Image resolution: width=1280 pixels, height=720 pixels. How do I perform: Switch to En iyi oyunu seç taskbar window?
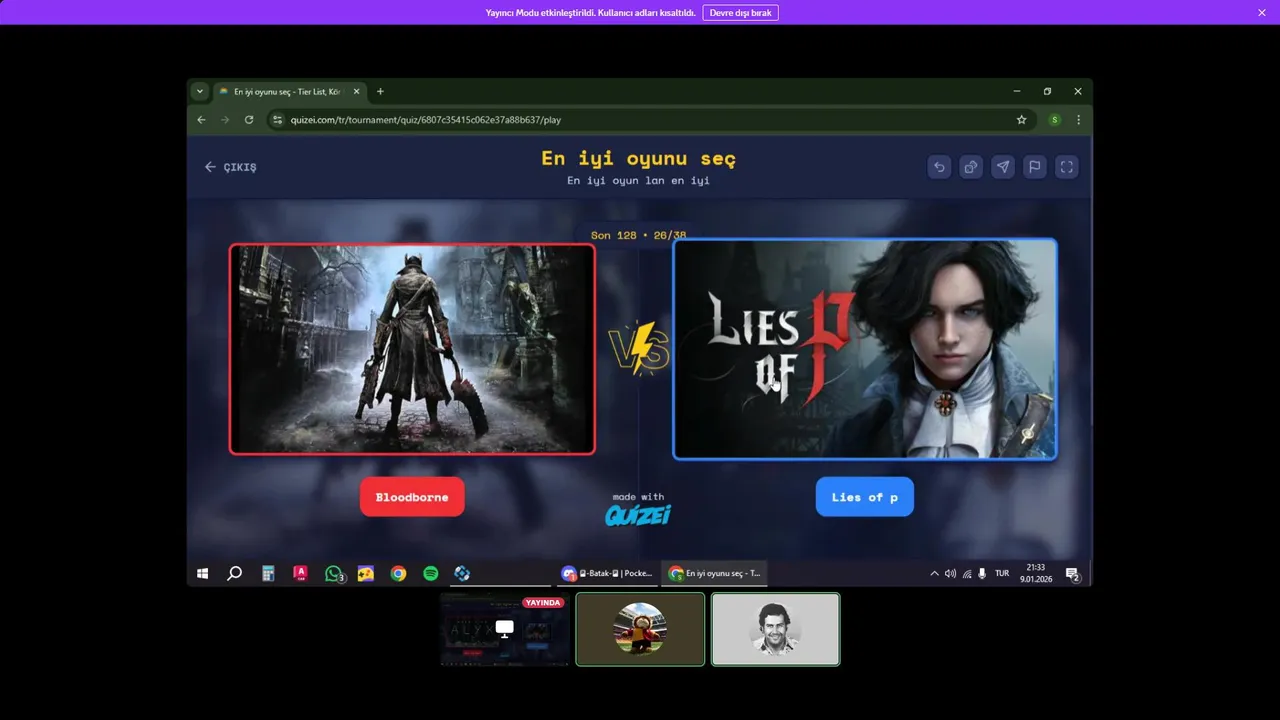click(715, 574)
